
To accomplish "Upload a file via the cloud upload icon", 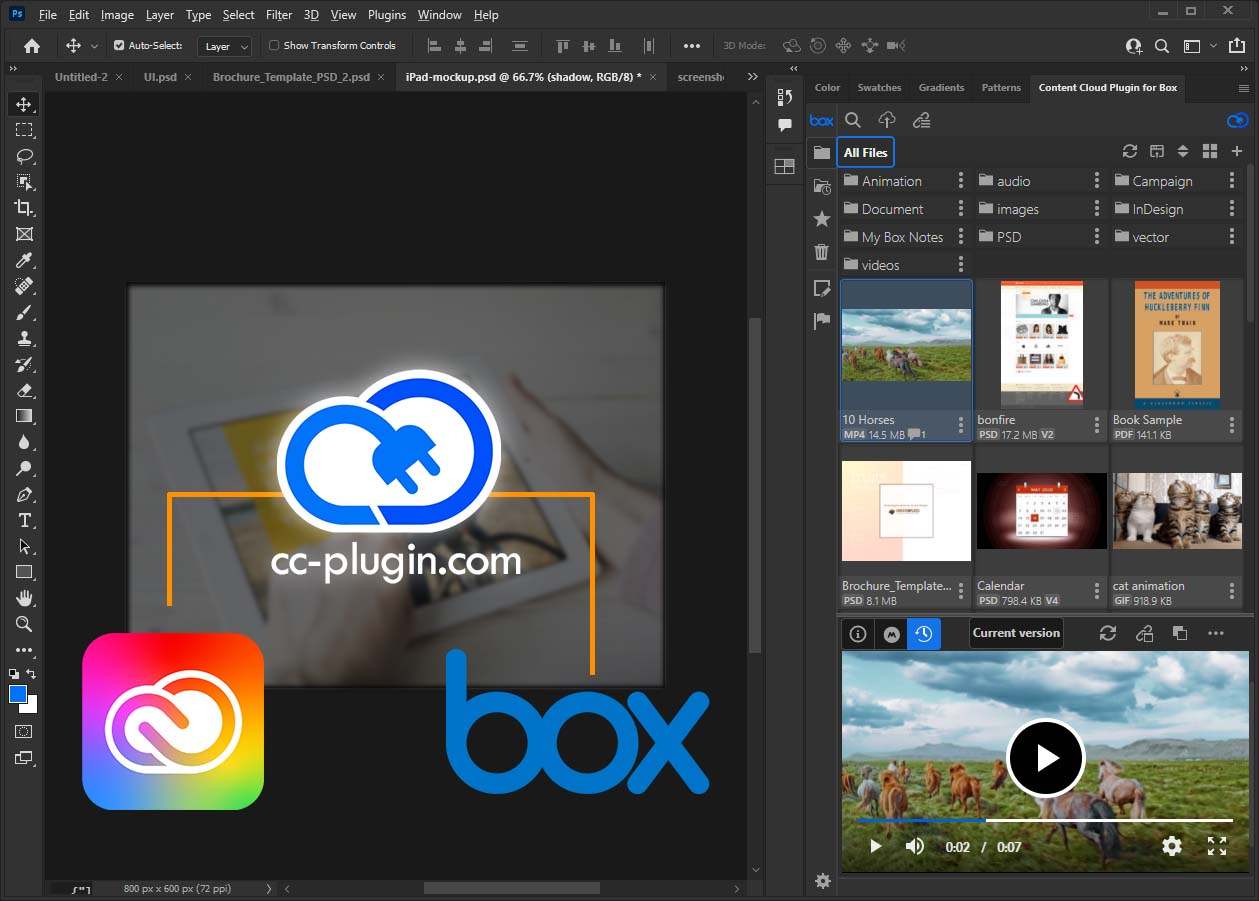I will click(x=886, y=120).
